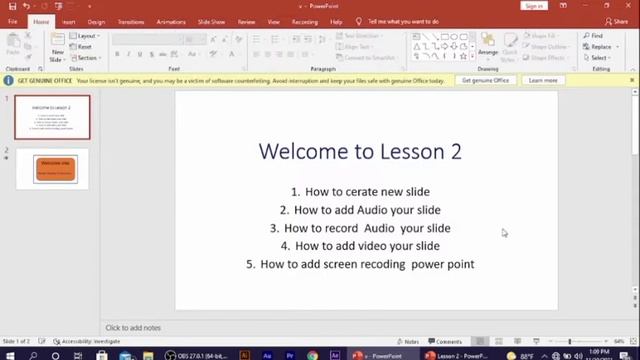Select slide 1 thumbnail
The image size is (640, 360).
52,117
